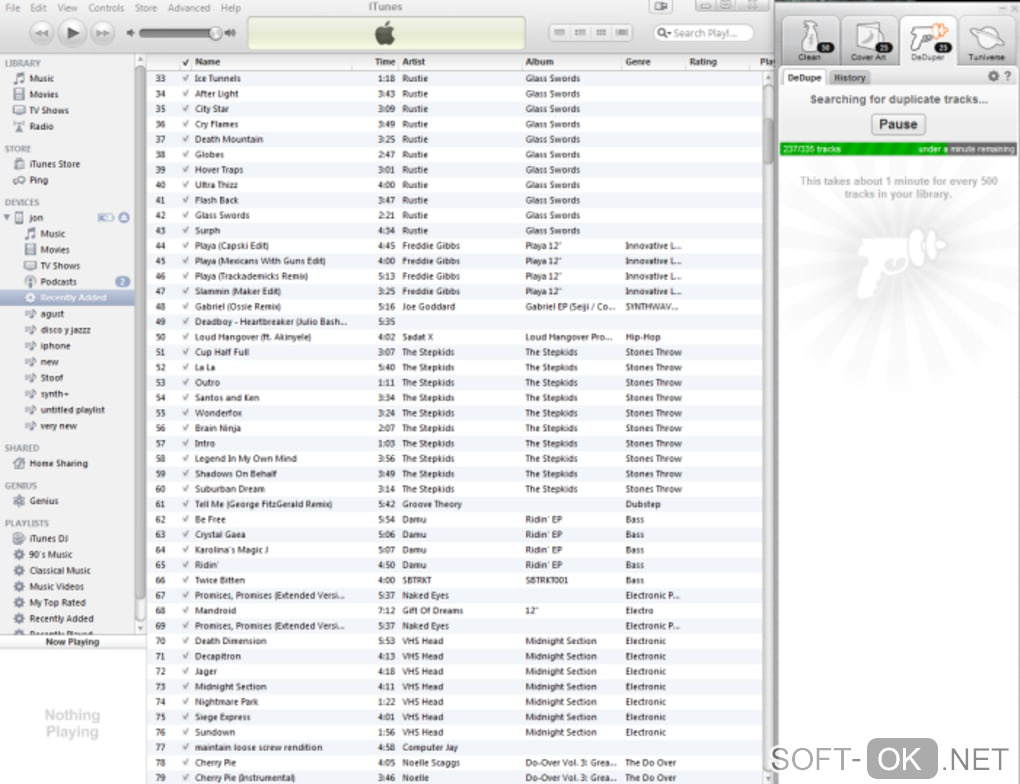Viewport: 1020px width, 784px height.
Task: Uncheck the Mandroid track
Action: point(185,610)
